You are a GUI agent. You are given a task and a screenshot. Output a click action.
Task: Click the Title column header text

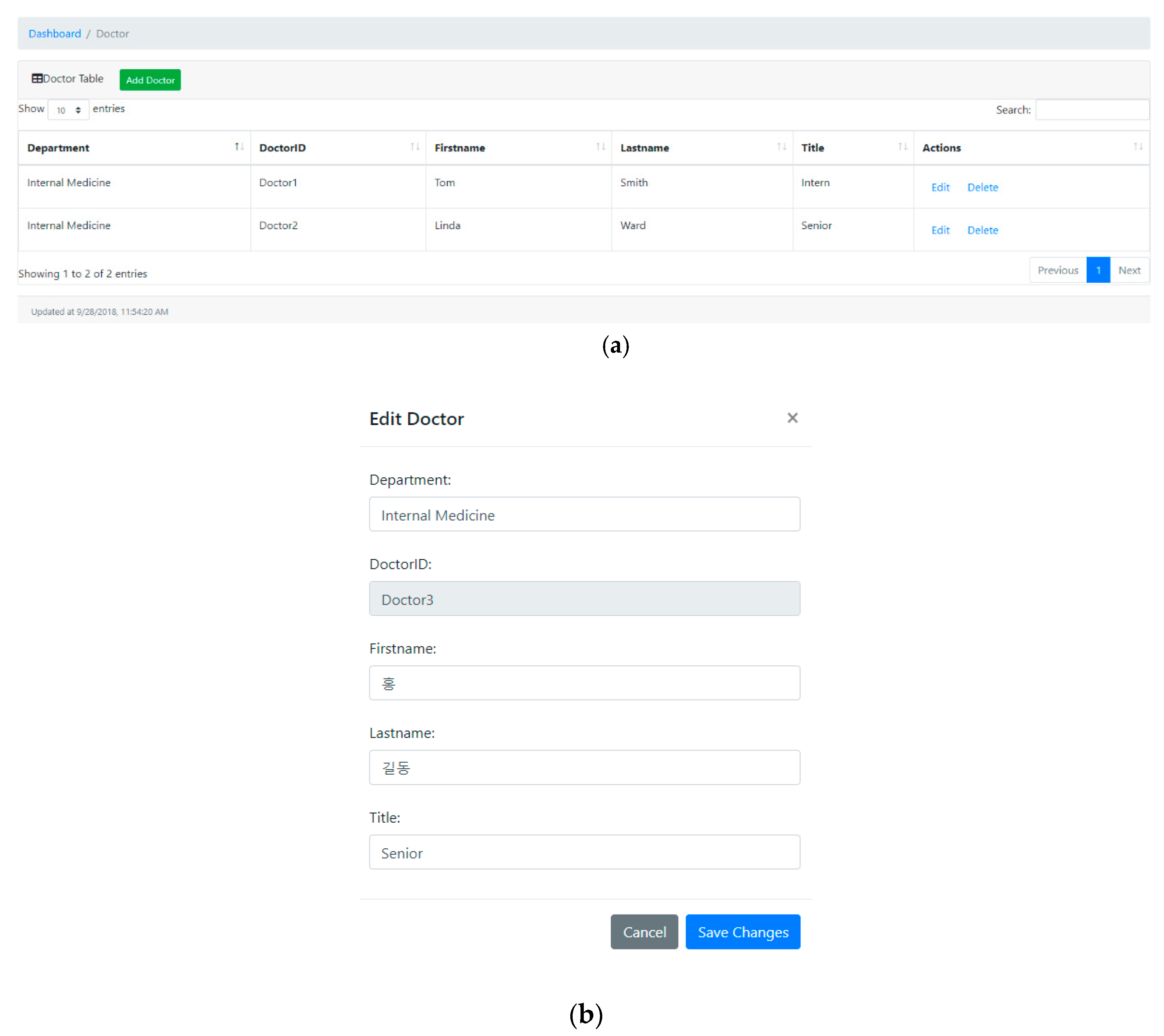813,148
